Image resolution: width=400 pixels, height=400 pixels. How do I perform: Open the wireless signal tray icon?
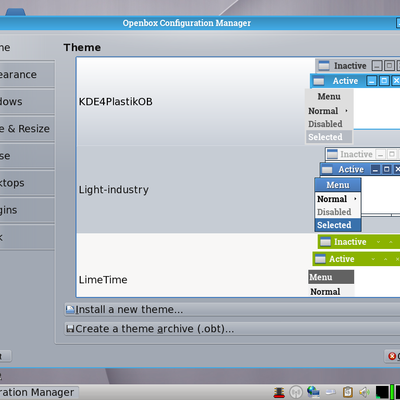tap(296, 392)
